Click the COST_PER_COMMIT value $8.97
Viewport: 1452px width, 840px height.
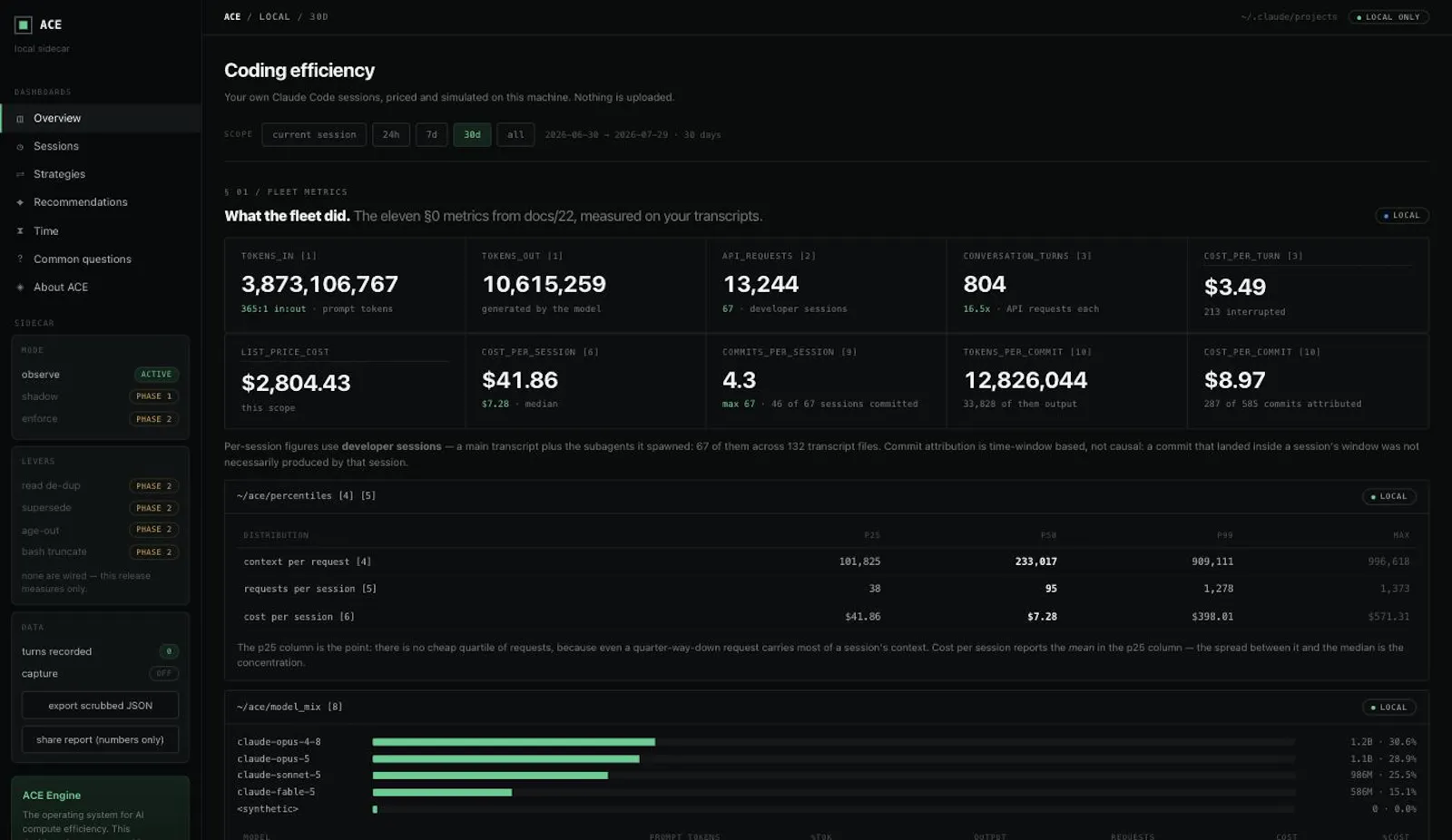[1234, 380]
